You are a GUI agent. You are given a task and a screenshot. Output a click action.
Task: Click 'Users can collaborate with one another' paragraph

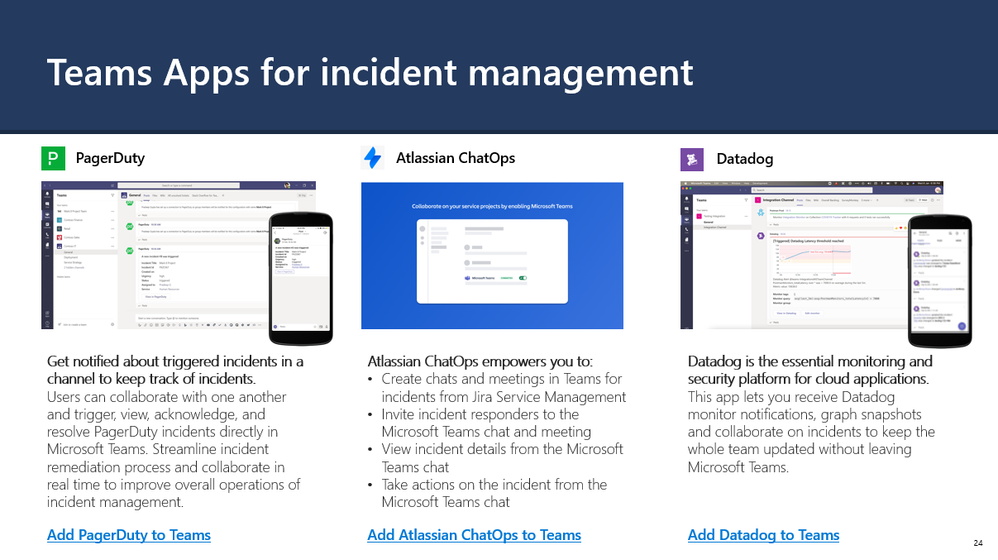[173, 449]
